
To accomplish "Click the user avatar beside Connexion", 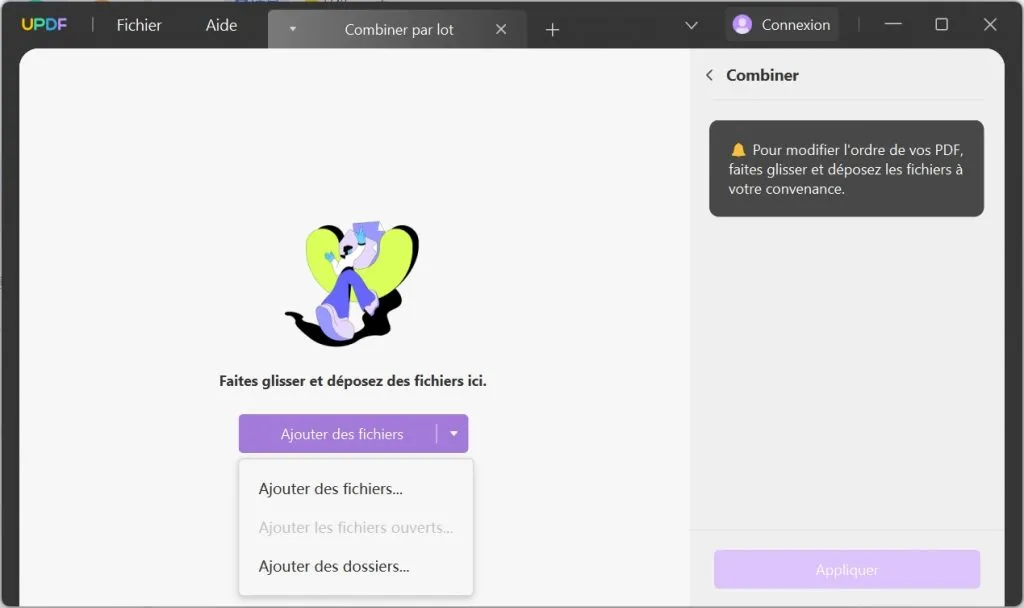I will [x=741, y=24].
